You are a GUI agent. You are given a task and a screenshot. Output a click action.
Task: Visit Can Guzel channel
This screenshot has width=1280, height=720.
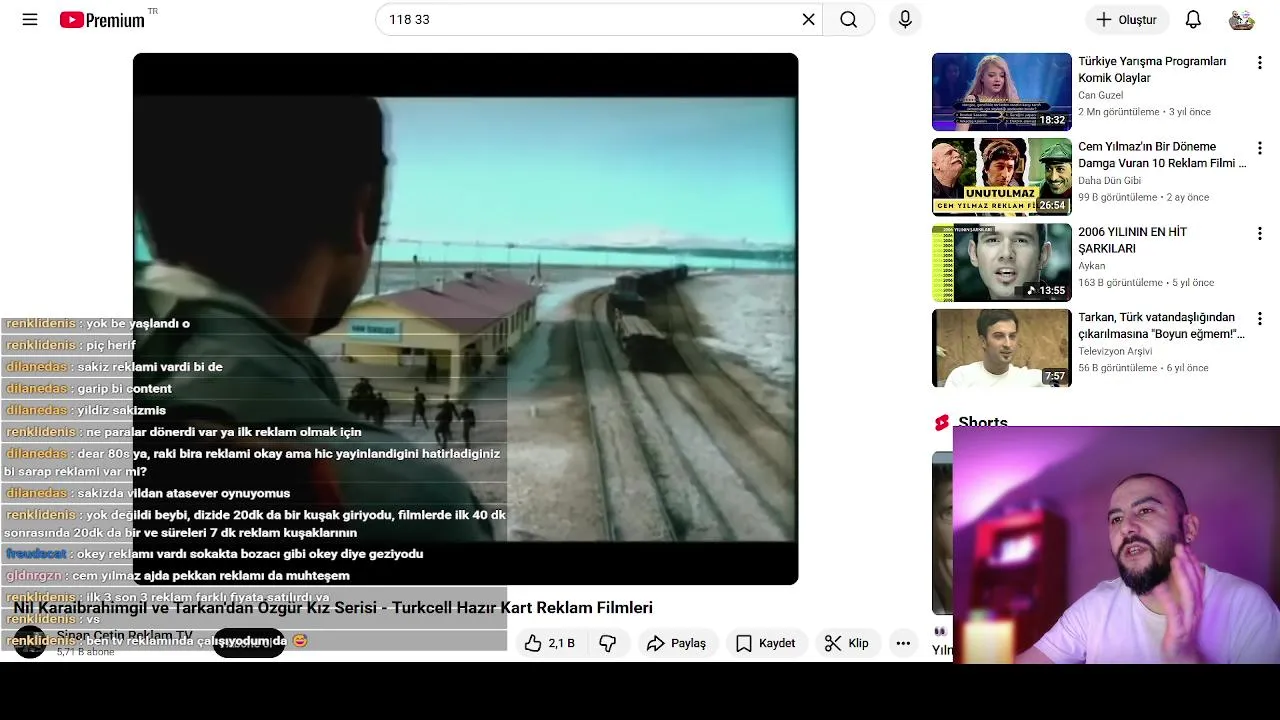click(1100, 95)
